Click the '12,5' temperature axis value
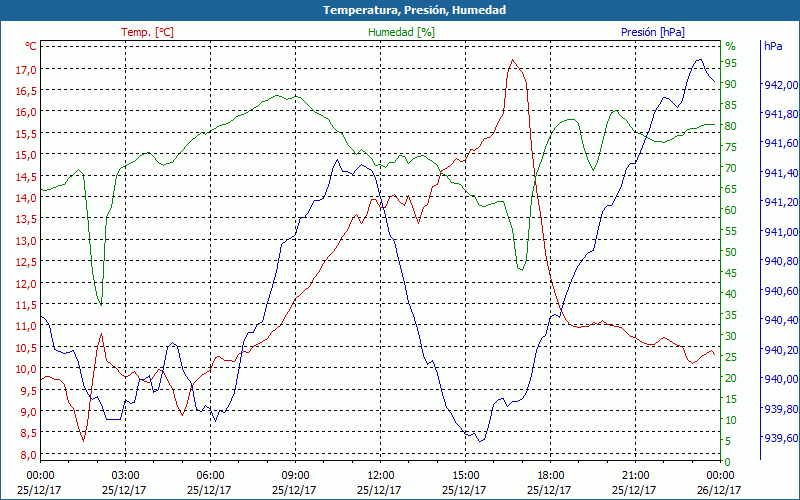The width and height of the screenshot is (800, 500). [x=27, y=262]
